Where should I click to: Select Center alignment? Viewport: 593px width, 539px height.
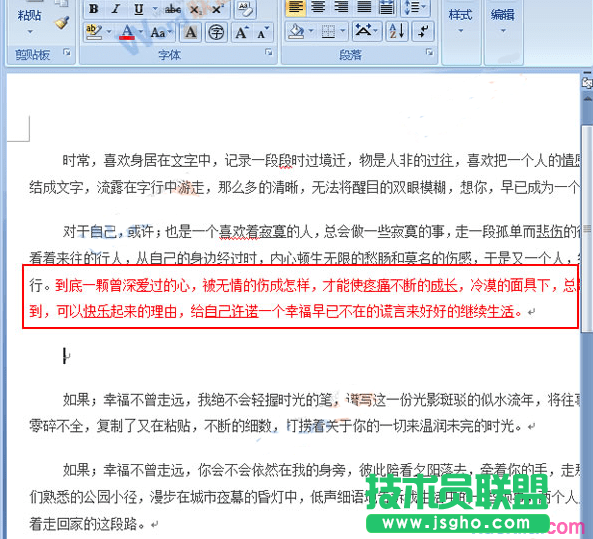(x=318, y=8)
